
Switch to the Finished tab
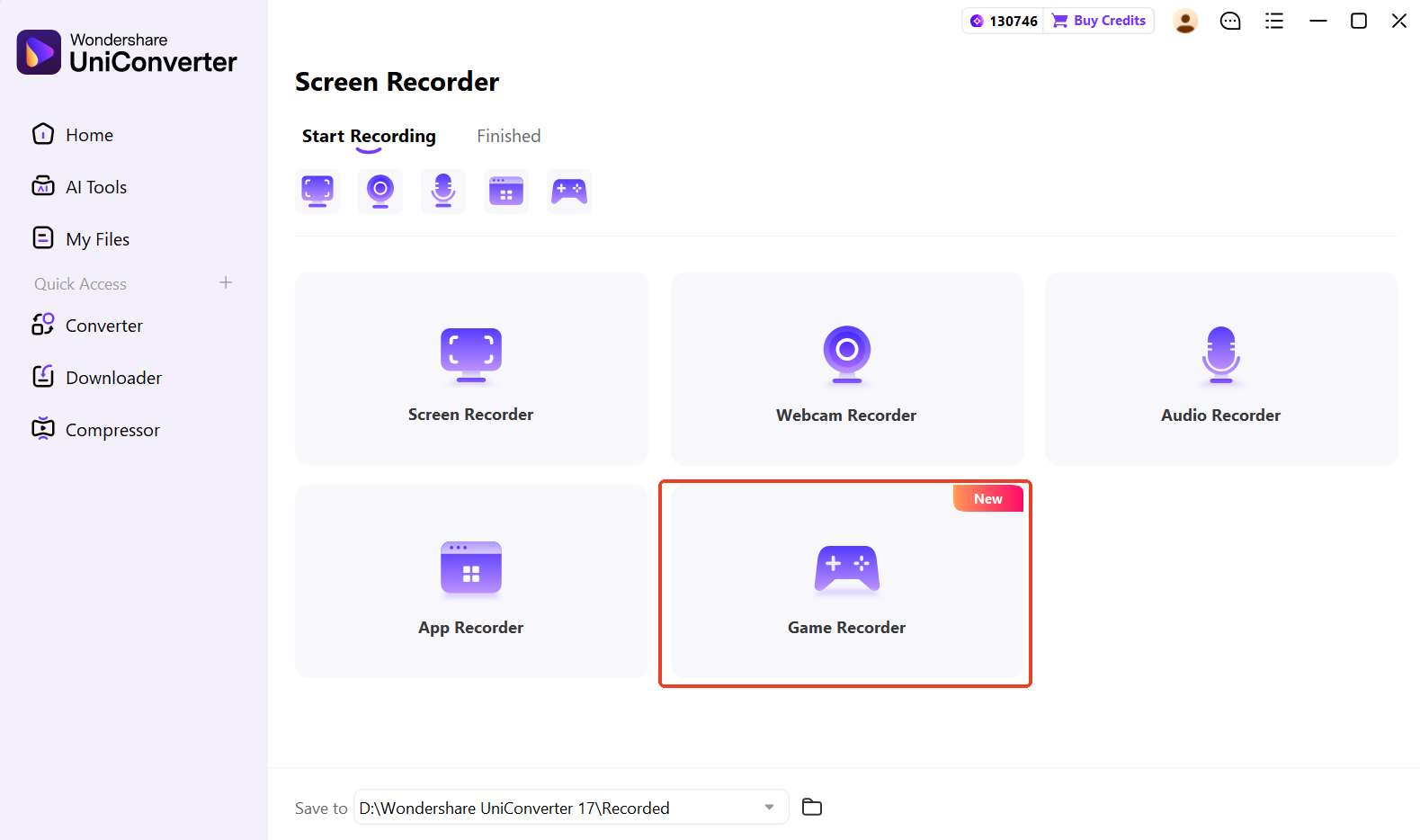click(509, 136)
